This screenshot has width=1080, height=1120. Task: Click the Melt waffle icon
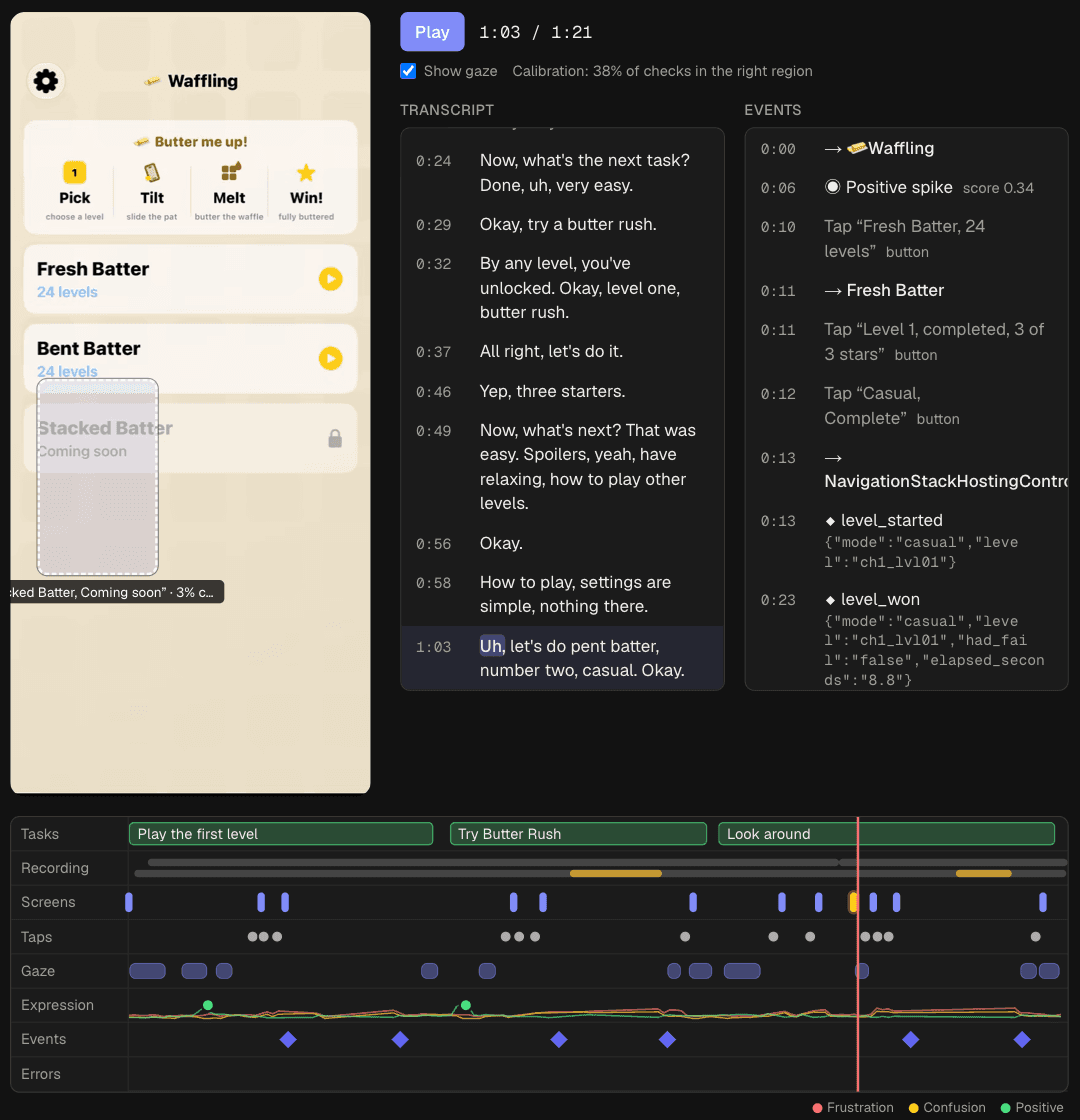click(230, 172)
